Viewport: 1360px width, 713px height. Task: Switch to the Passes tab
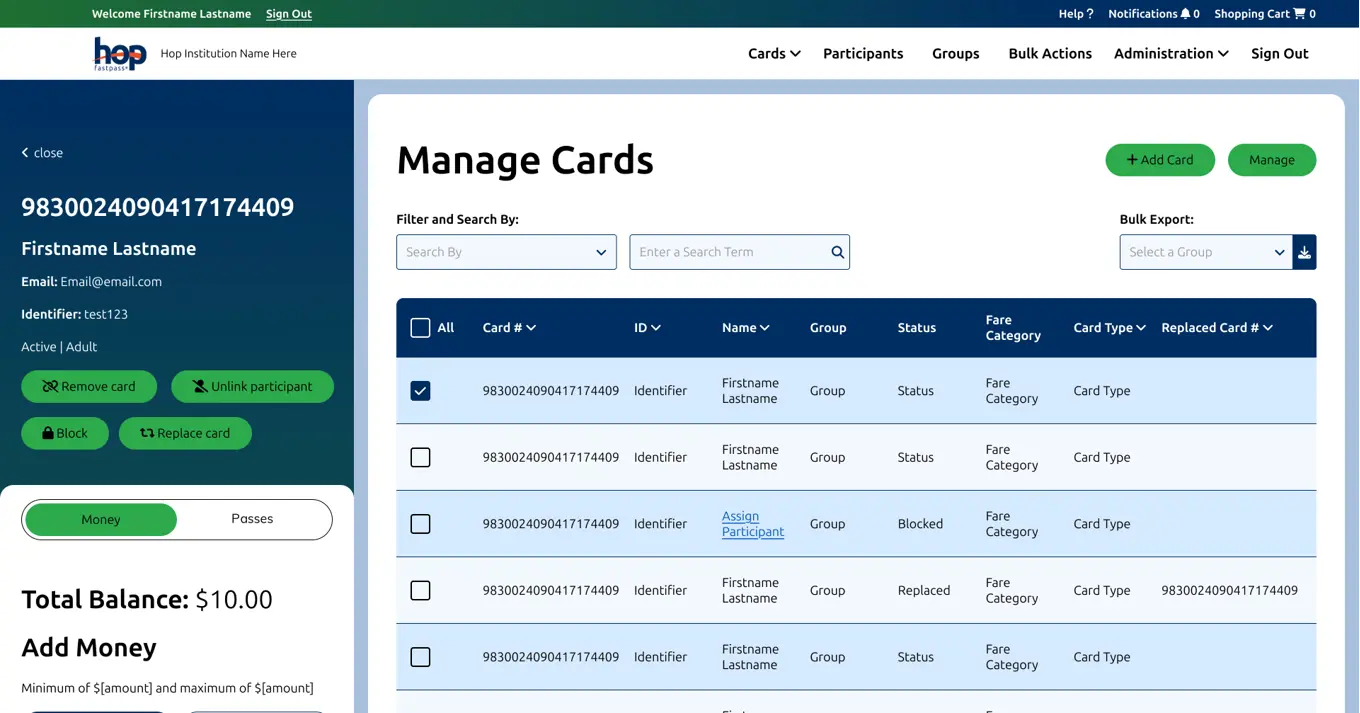(252, 519)
